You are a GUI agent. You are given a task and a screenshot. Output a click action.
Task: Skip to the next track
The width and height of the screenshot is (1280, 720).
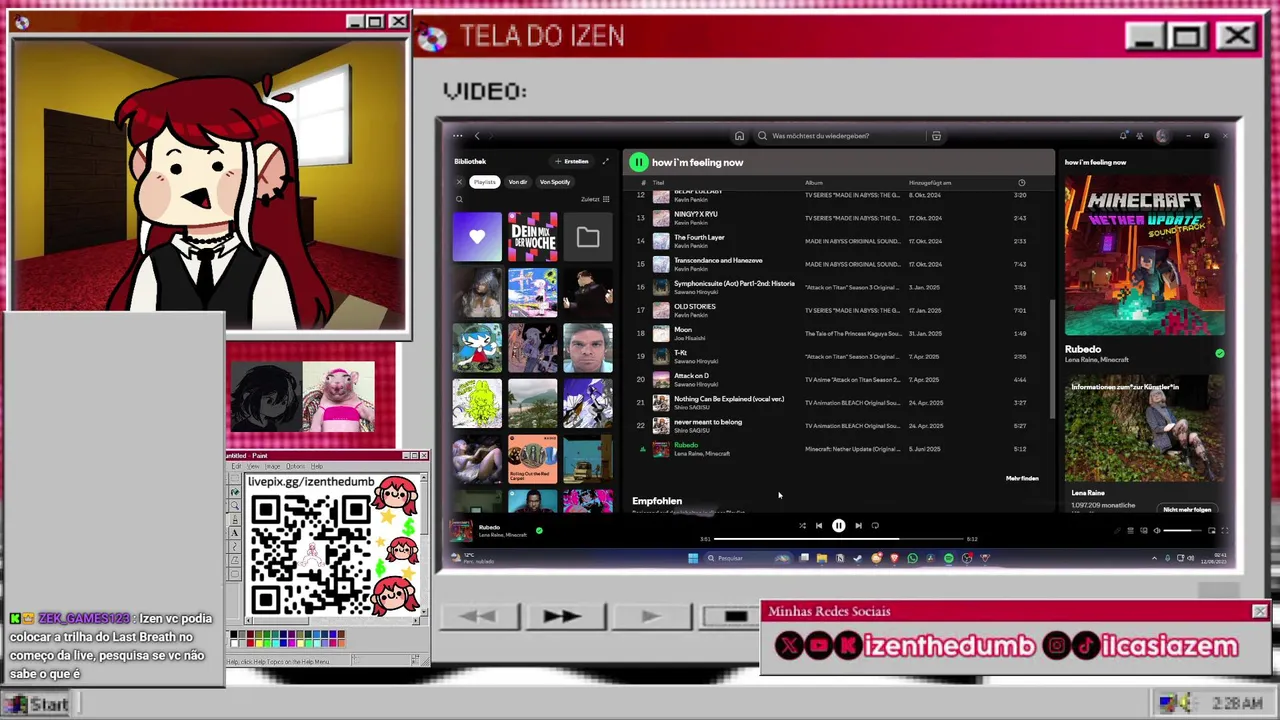(x=858, y=525)
